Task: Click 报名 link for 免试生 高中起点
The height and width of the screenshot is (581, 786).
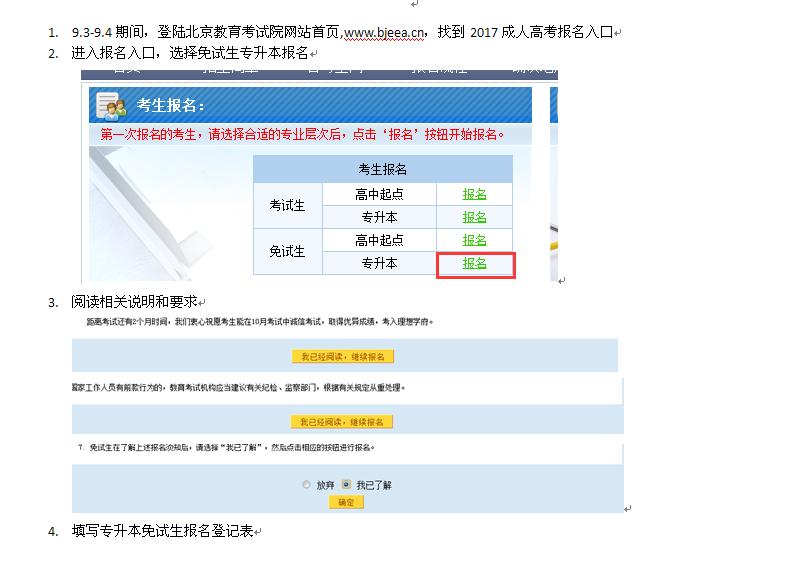Action: point(474,240)
